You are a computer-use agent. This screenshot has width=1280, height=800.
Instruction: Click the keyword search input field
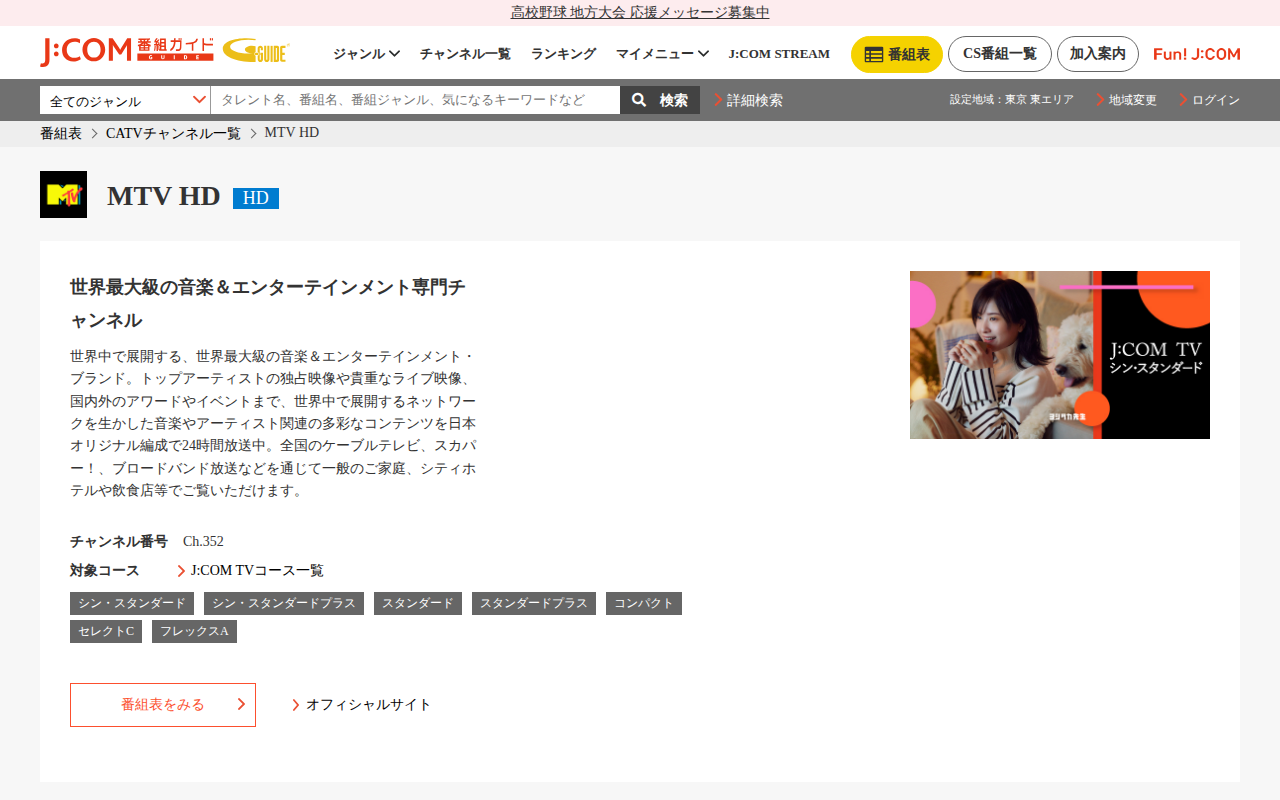(415, 100)
